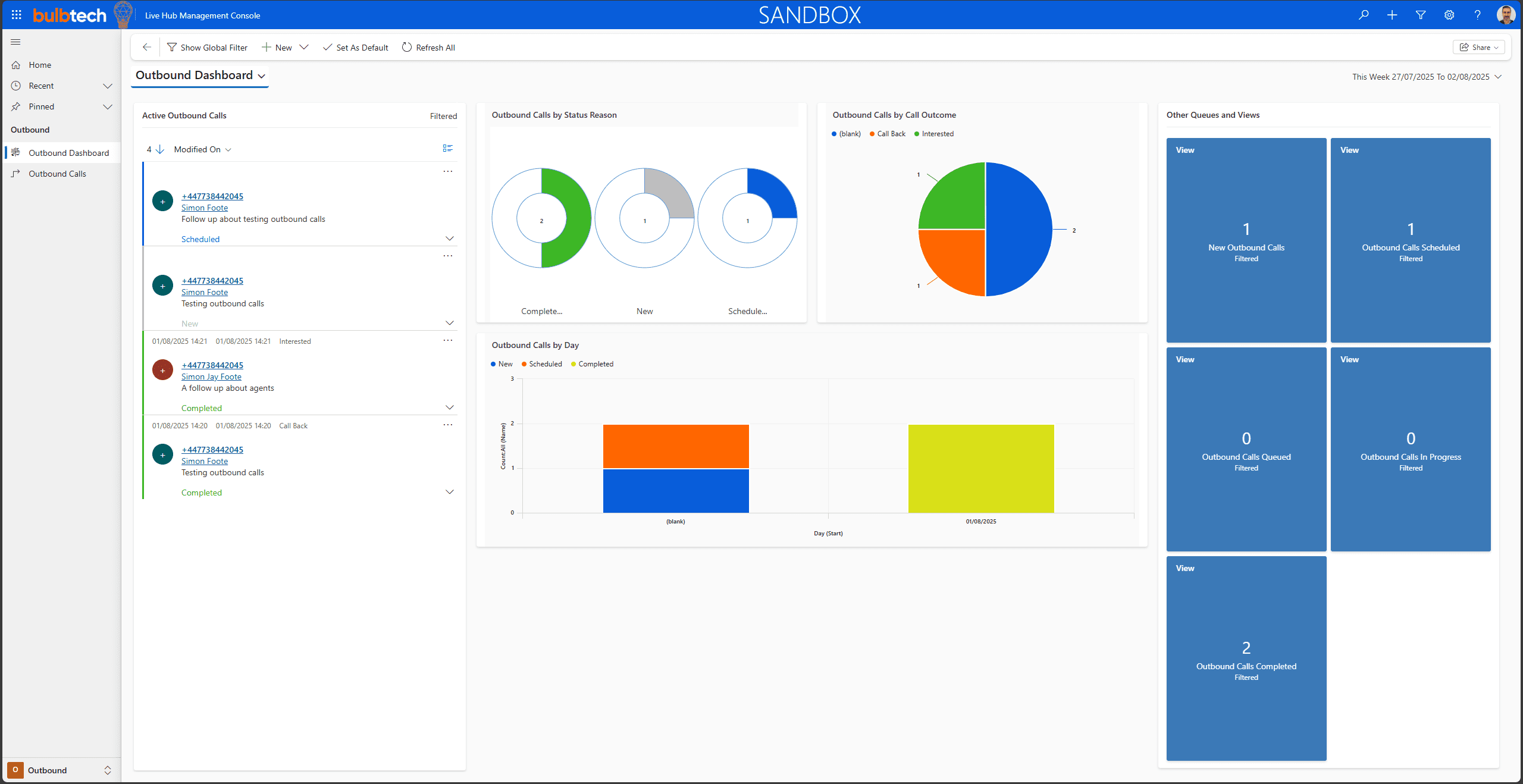Expand the Recent section chevron
The width and height of the screenshot is (1523, 784).
(108, 86)
